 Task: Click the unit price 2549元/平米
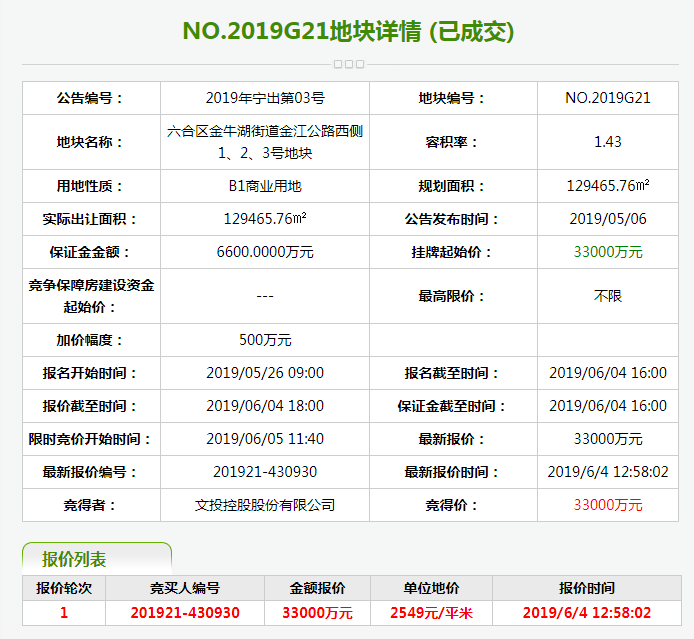432,613
